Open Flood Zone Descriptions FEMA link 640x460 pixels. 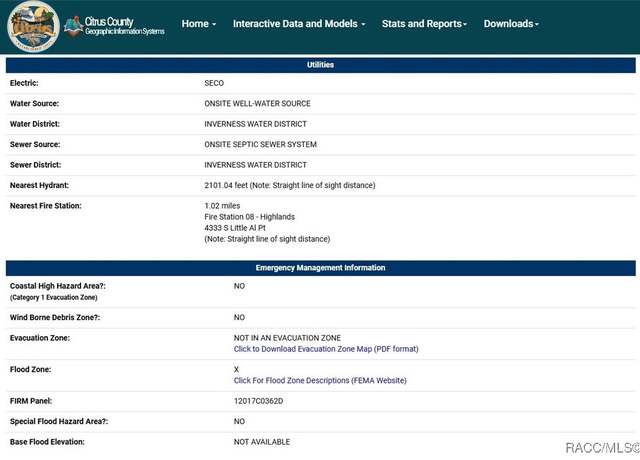pos(320,380)
